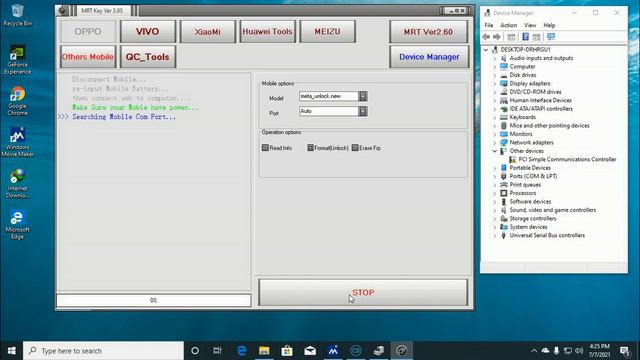
Task: Open File Explorer from taskbar
Action: (264, 351)
